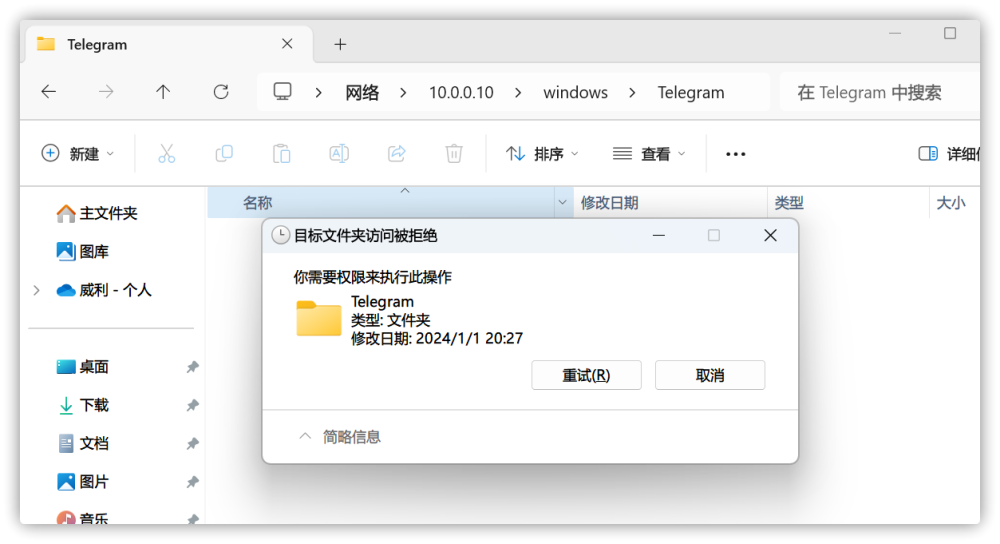Click the pin icon beside 桌面
This screenshot has height=544, width=1000.
[192, 367]
